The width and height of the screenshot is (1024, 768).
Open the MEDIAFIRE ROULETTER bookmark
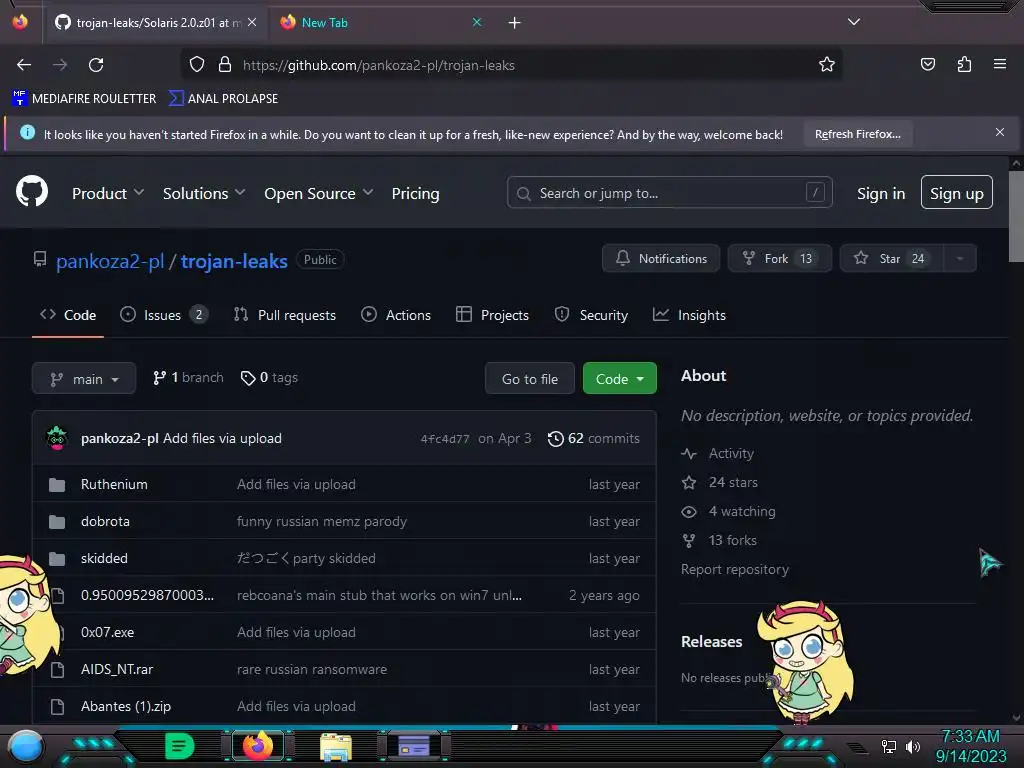[84, 99]
